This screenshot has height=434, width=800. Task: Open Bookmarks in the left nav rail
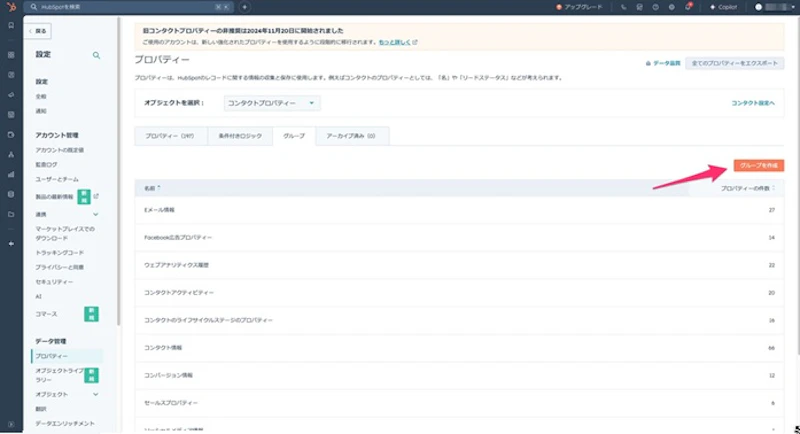[x=11, y=25]
